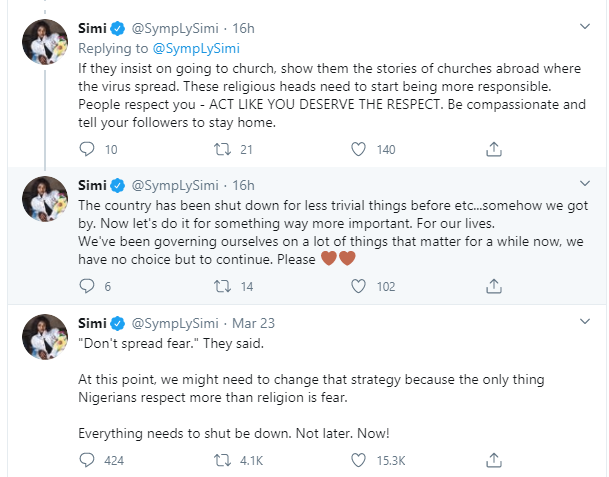Like the tweet with 140 likes
Screen dimensions: 609x477
pyautogui.click(x=358, y=149)
